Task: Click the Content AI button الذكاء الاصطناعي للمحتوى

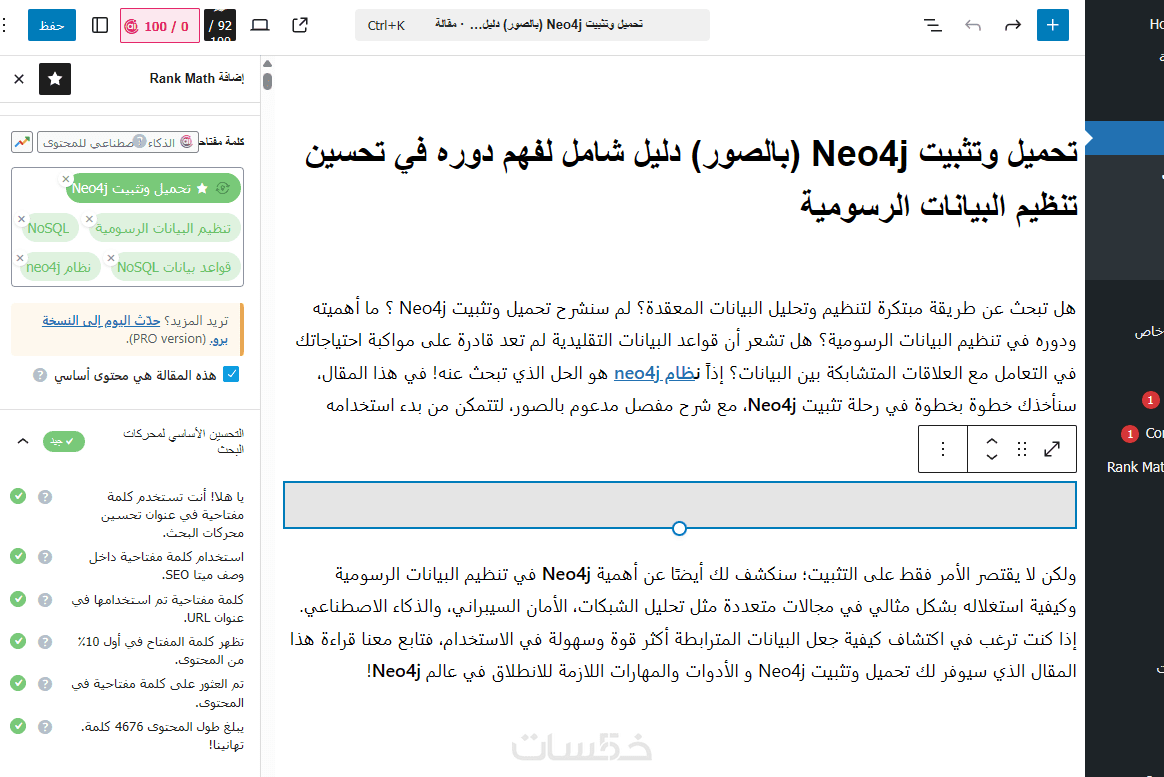Action: (x=118, y=142)
